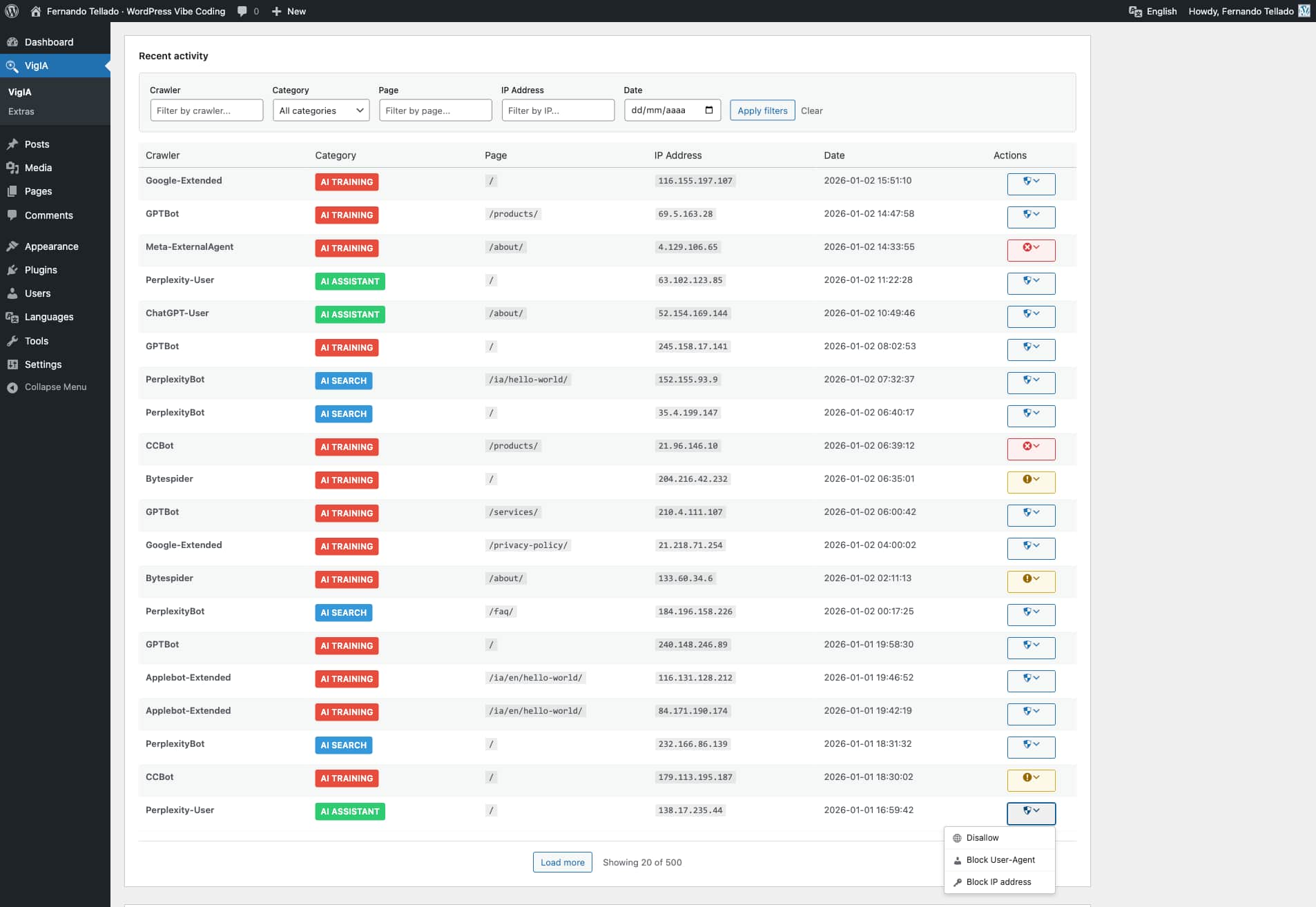The height and width of the screenshot is (907, 1316).
Task: Click the Apply filters button
Action: (762, 110)
